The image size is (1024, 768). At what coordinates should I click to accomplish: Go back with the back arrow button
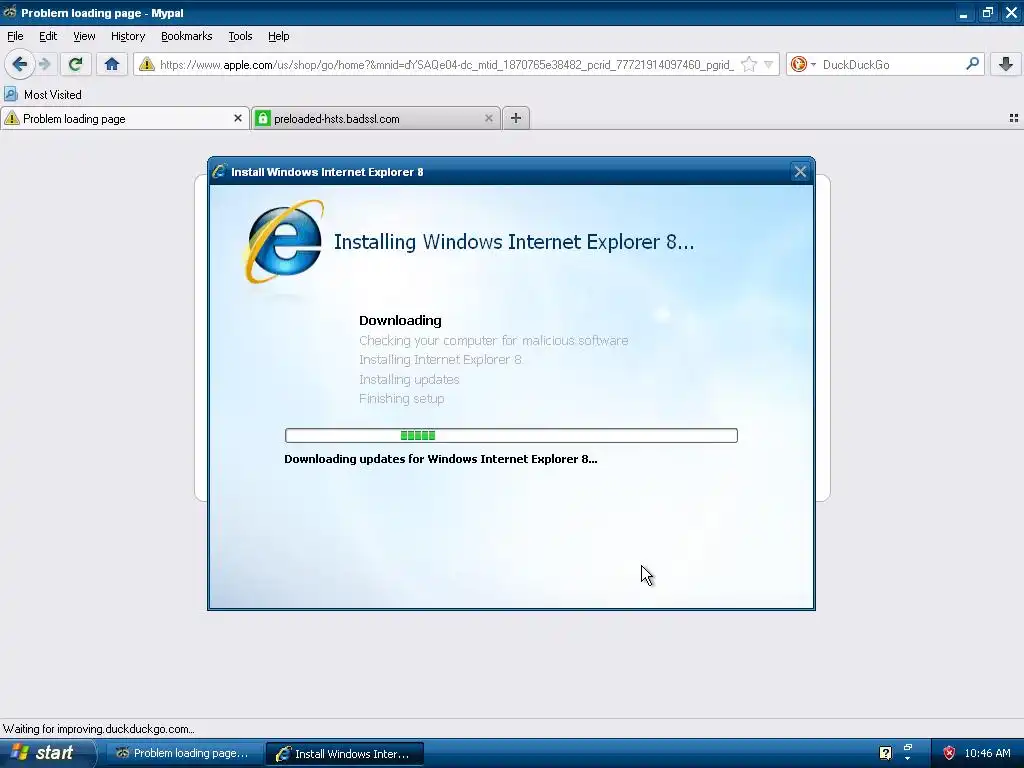pos(20,64)
